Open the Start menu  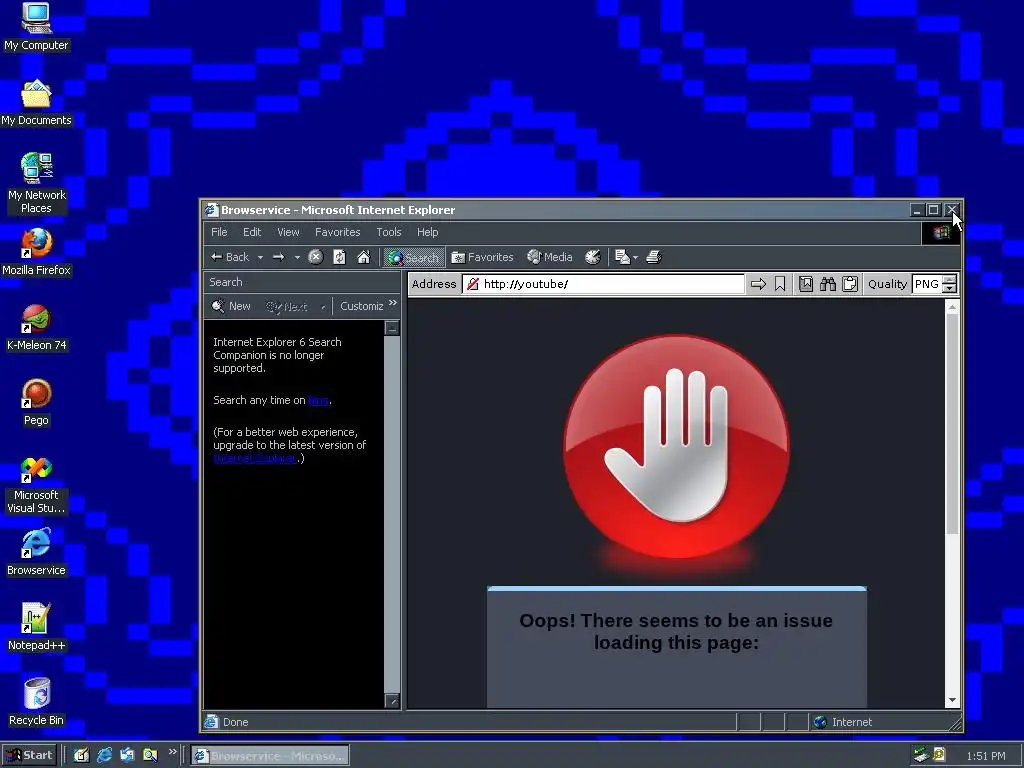(x=29, y=756)
